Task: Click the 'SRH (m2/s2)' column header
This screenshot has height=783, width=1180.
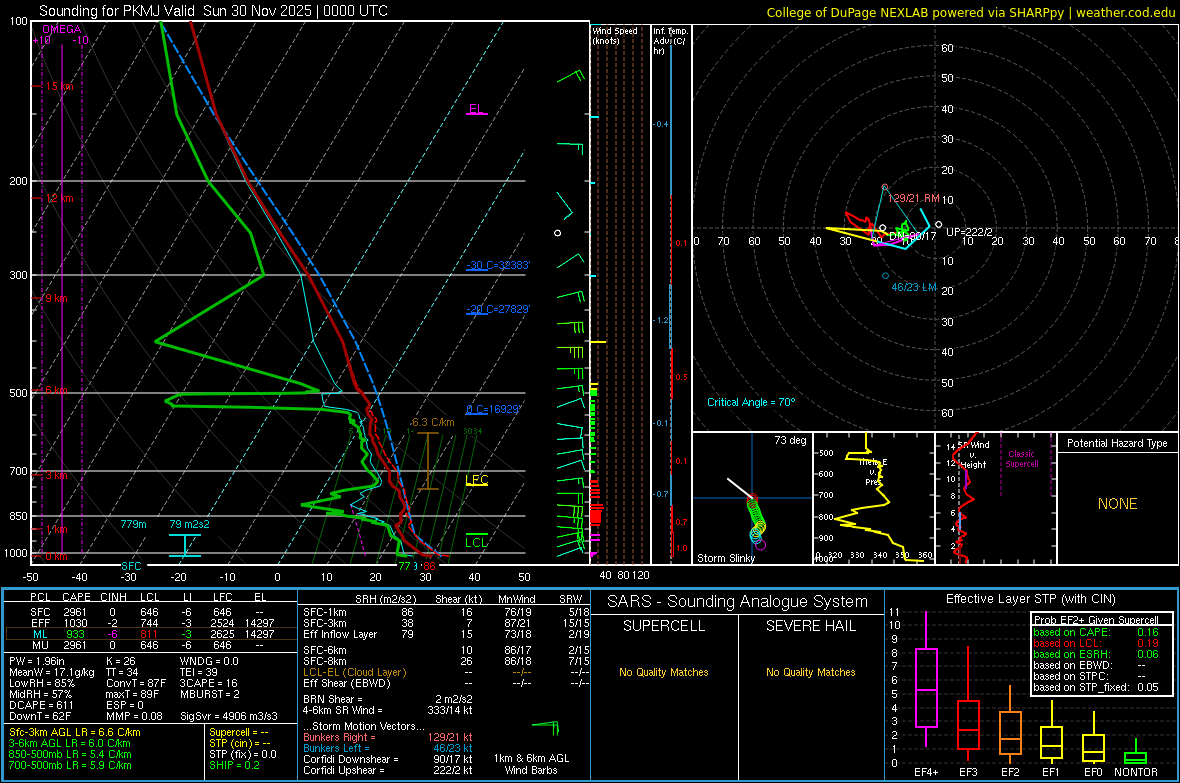Action: 385,599
